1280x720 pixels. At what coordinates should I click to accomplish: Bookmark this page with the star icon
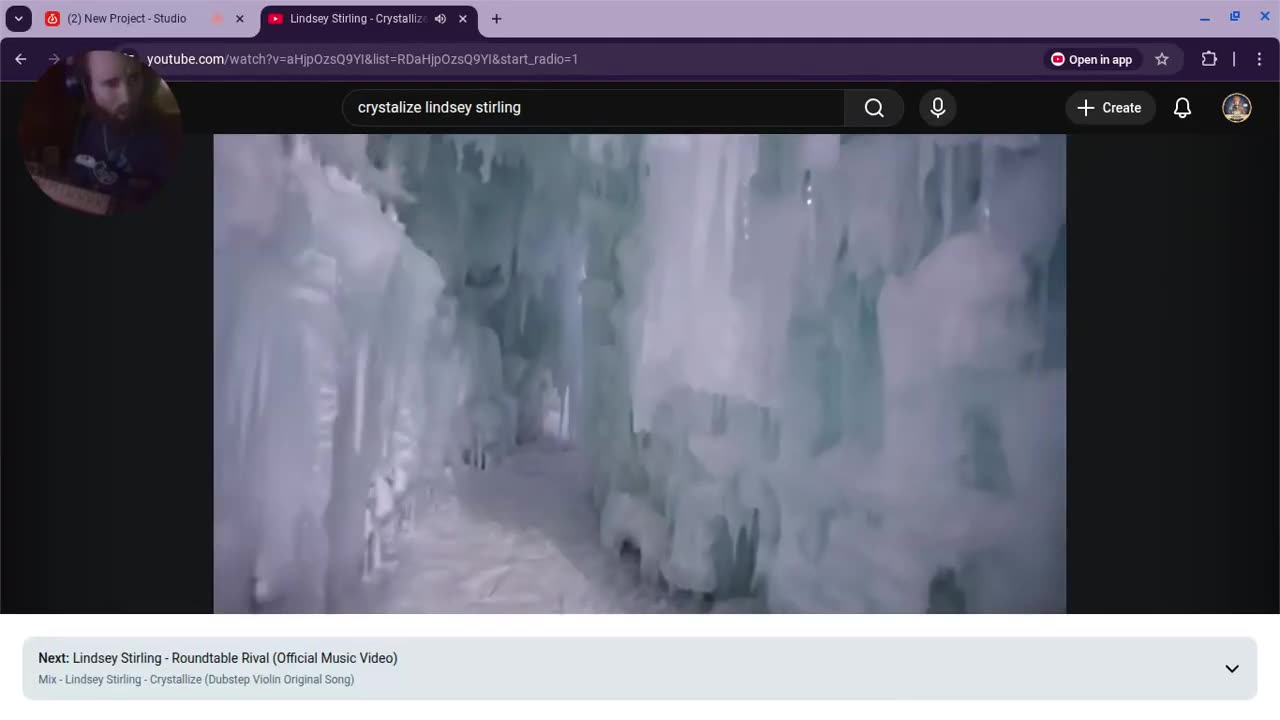[1161, 59]
